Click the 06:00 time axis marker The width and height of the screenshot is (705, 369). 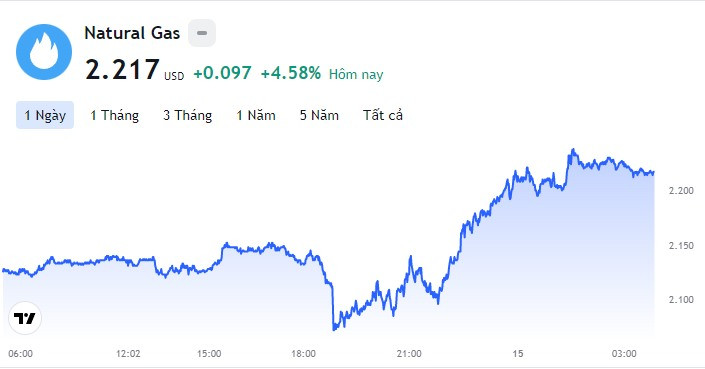[21, 354]
